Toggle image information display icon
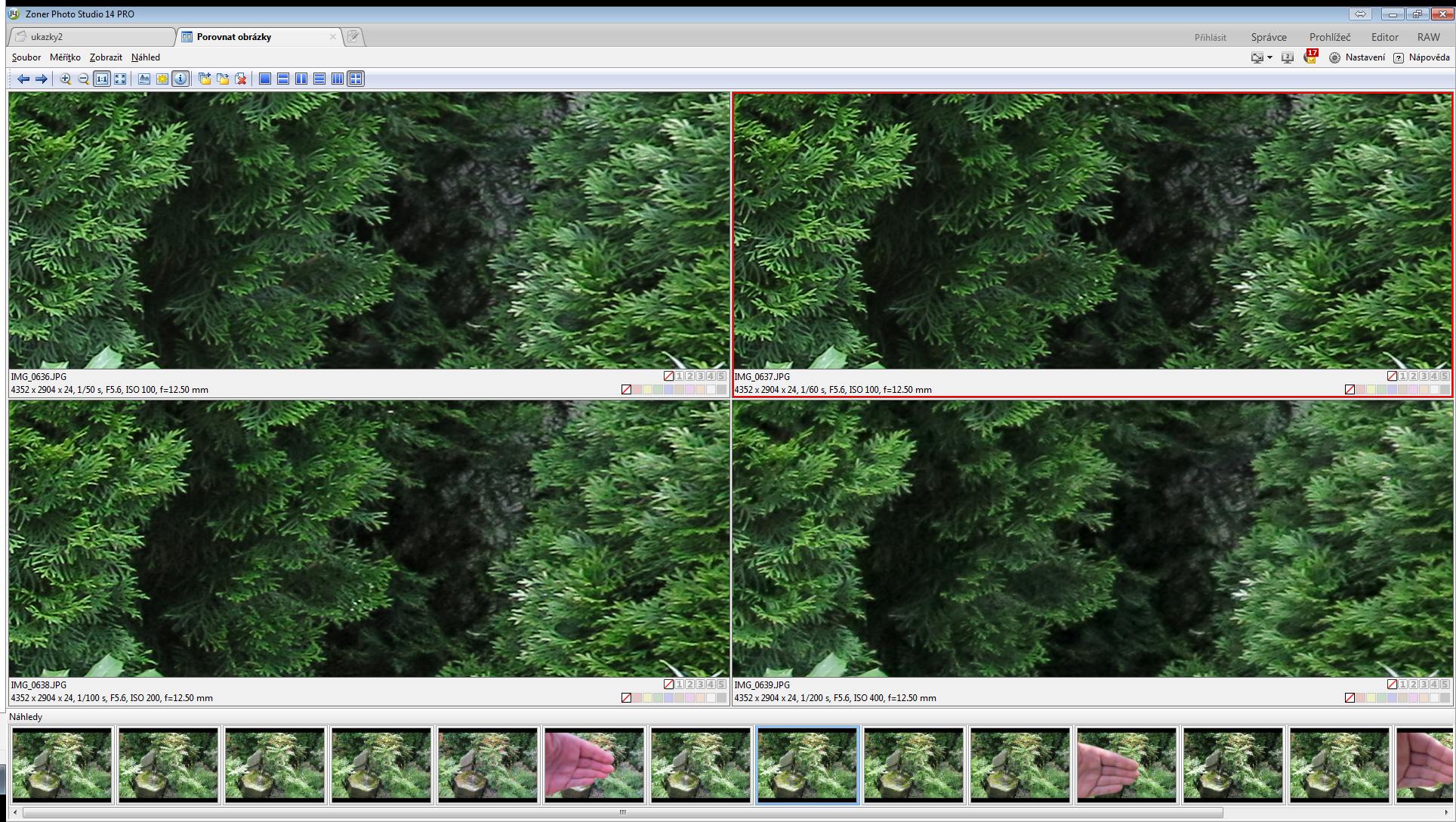This screenshot has width=1456, height=822. point(180,79)
